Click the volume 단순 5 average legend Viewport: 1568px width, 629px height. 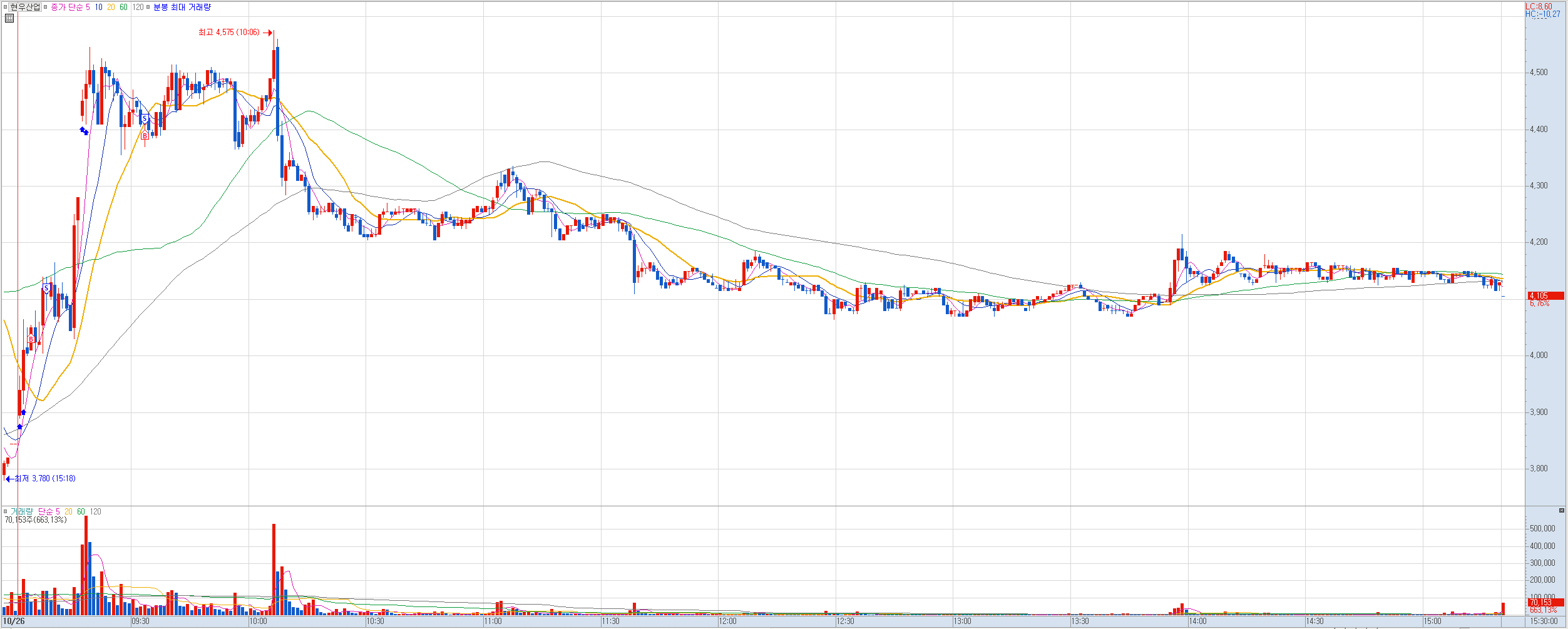coord(49,511)
